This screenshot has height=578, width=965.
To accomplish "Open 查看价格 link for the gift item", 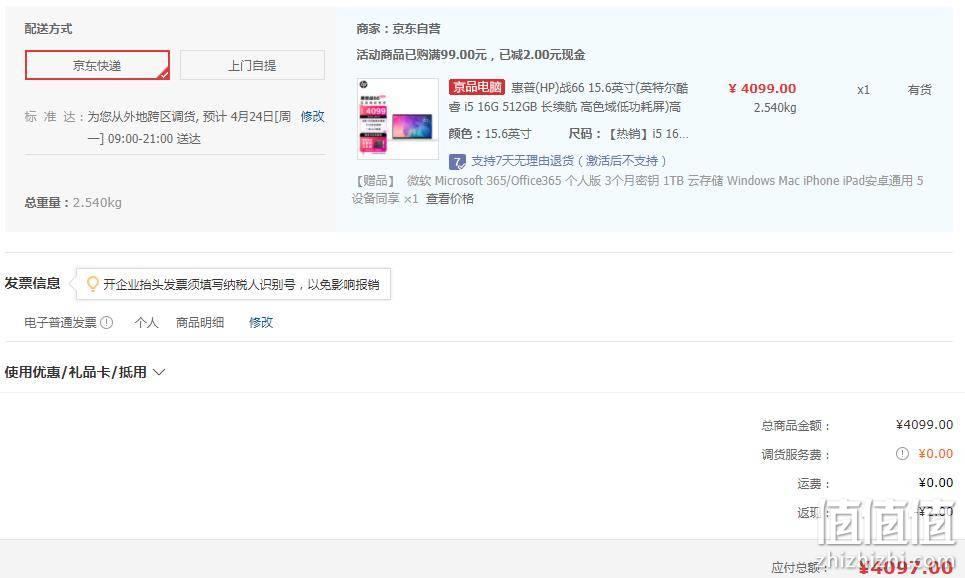I will [449, 198].
